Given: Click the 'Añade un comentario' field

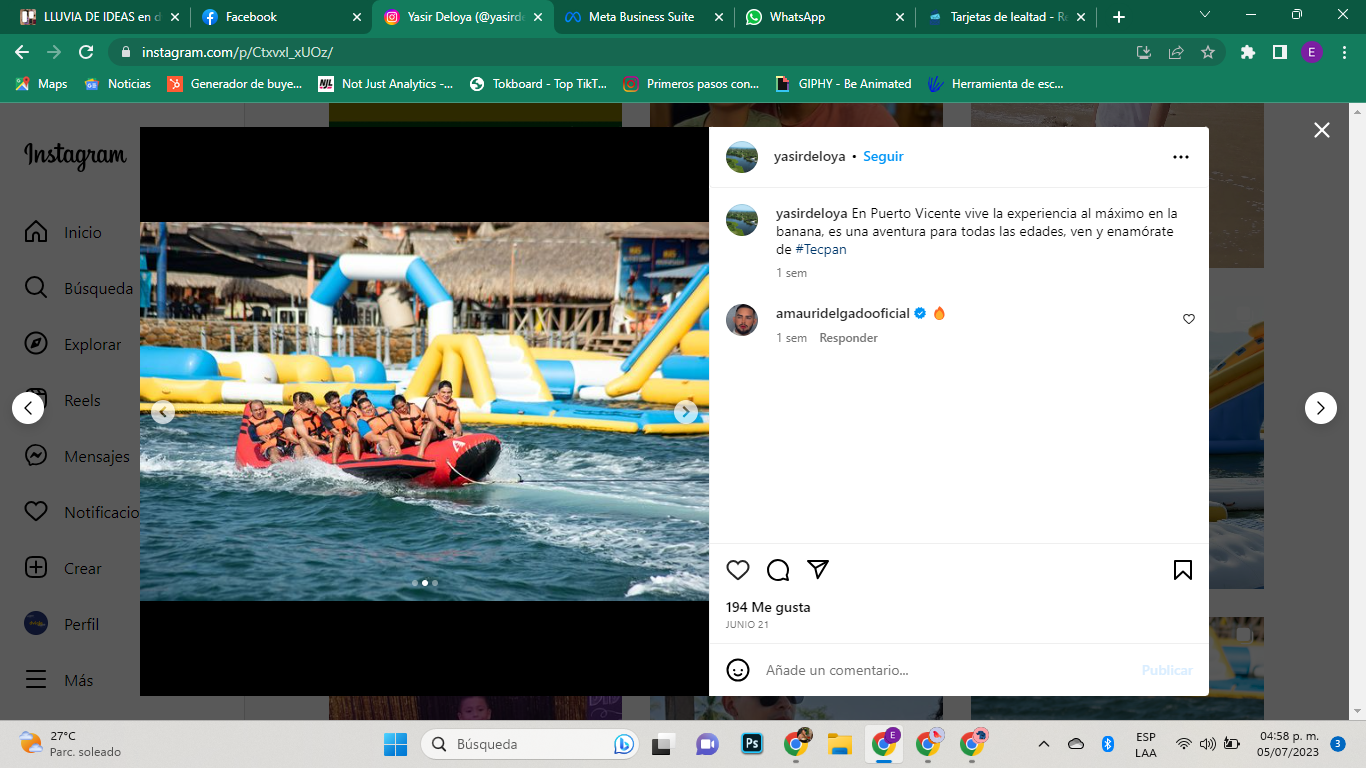Looking at the screenshot, I should pos(940,670).
